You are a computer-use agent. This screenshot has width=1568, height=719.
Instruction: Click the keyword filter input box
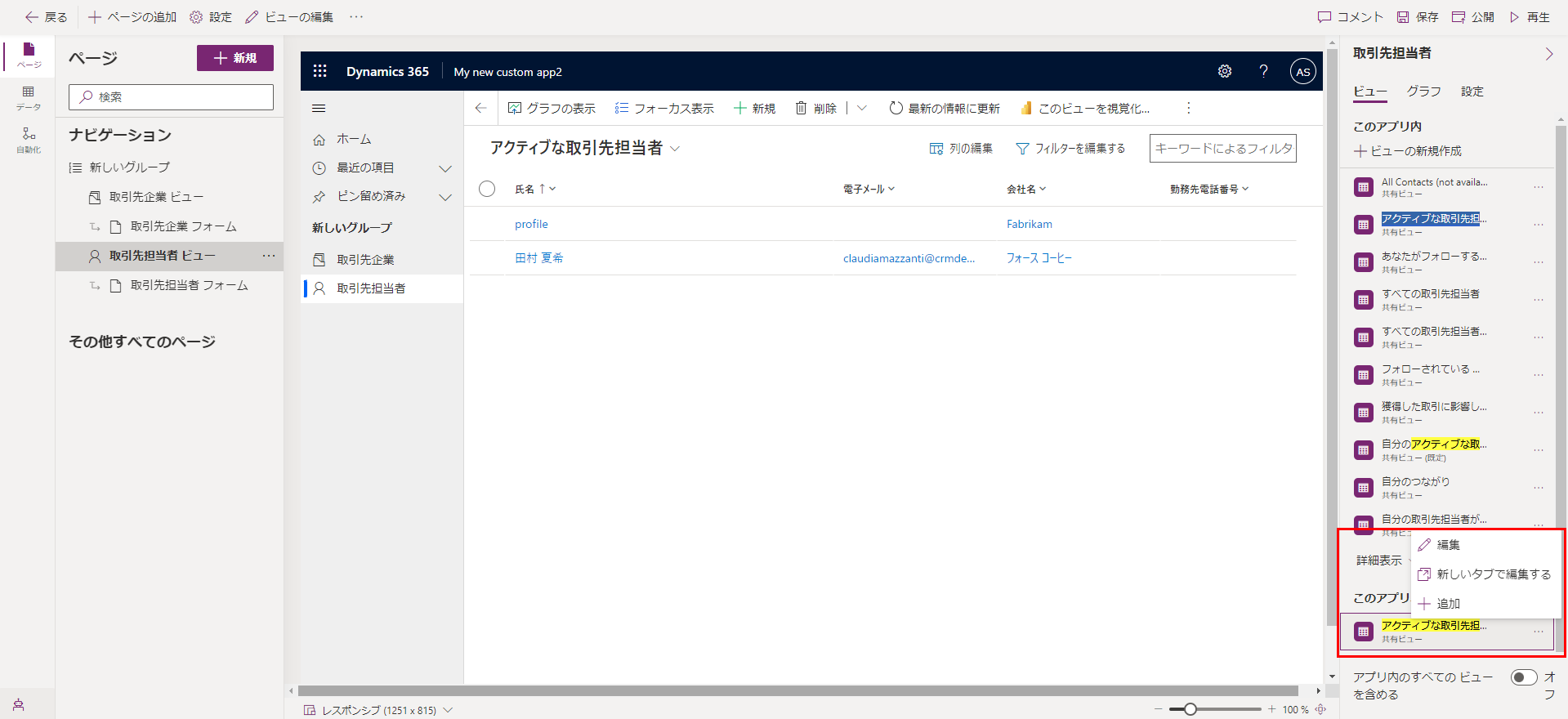click(1222, 148)
